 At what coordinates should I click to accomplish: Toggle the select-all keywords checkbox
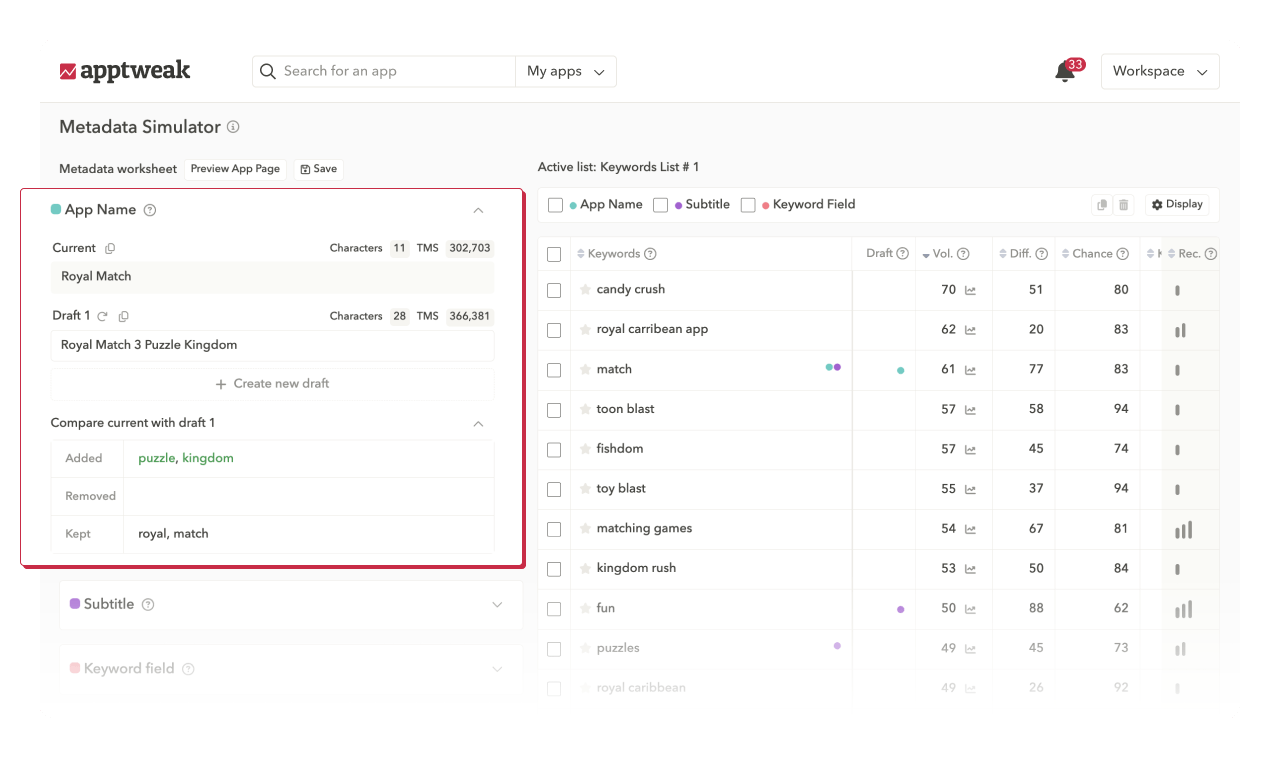[555, 254]
